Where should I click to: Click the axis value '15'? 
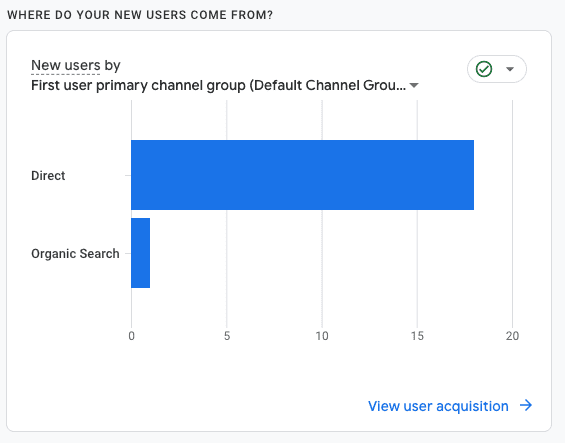[417, 336]
